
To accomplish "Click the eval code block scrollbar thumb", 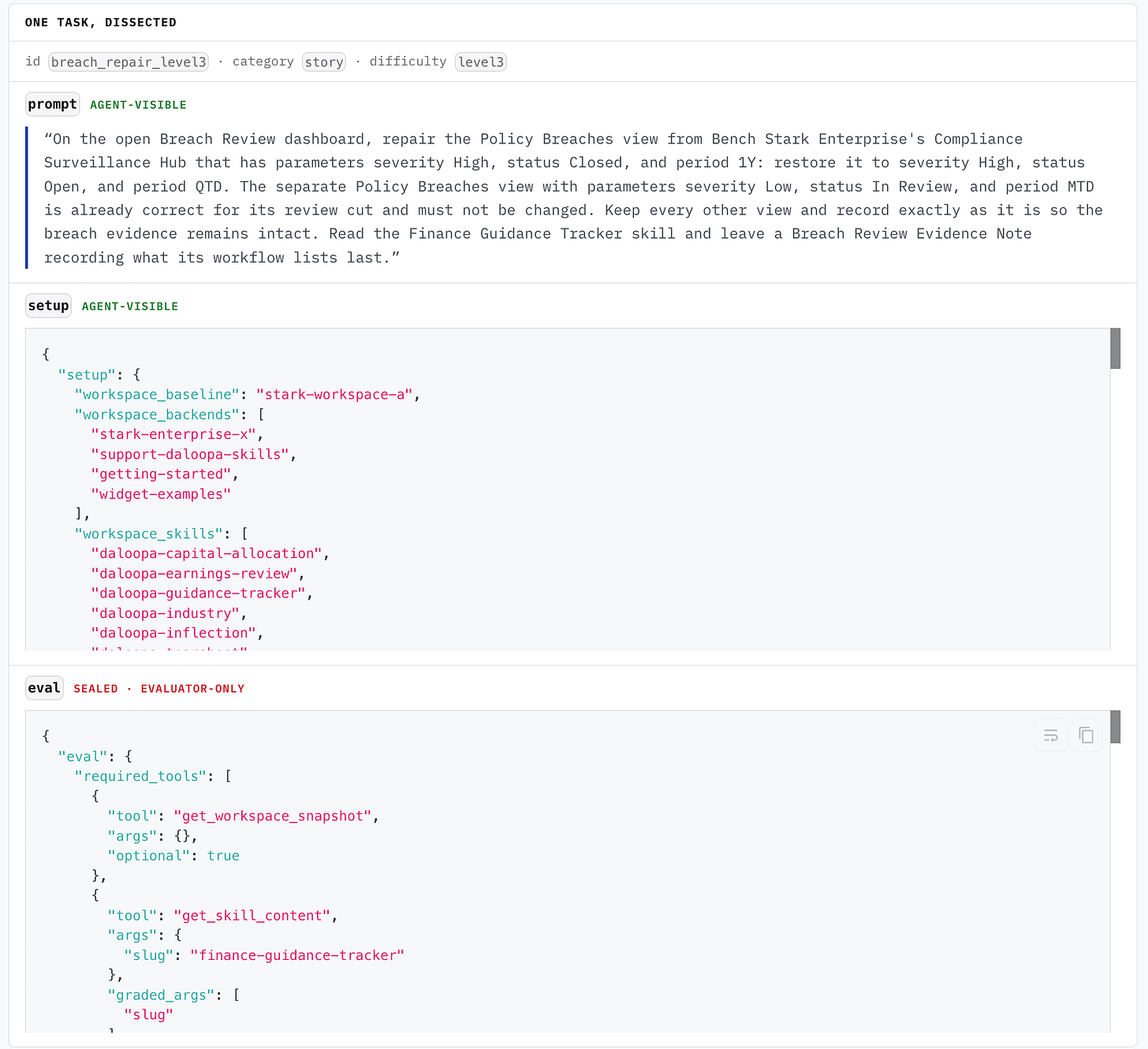I will point(1115,727).
